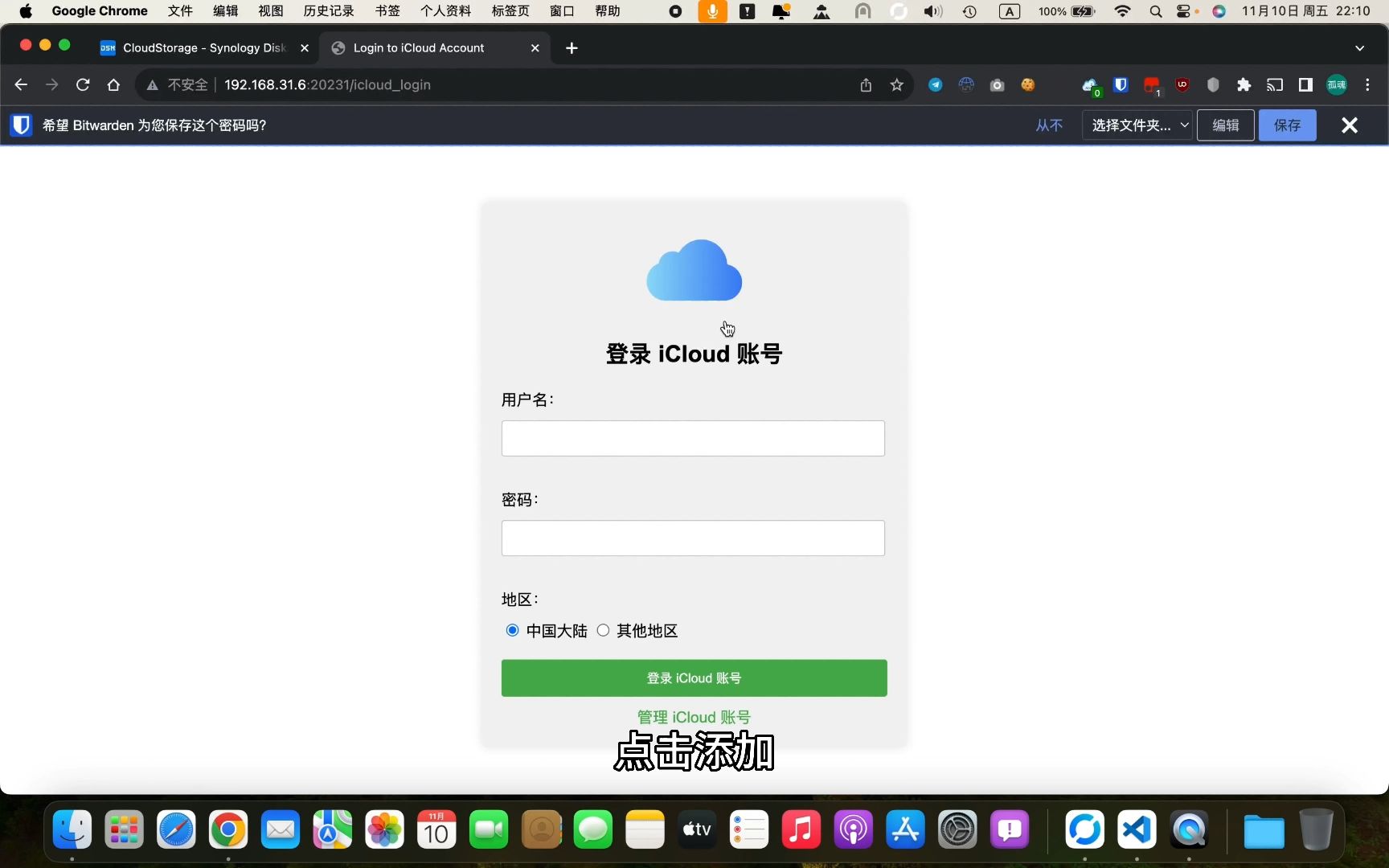
Task: Click 保存 to save password
Action: pyautogui.click(x=1288, y=125)
